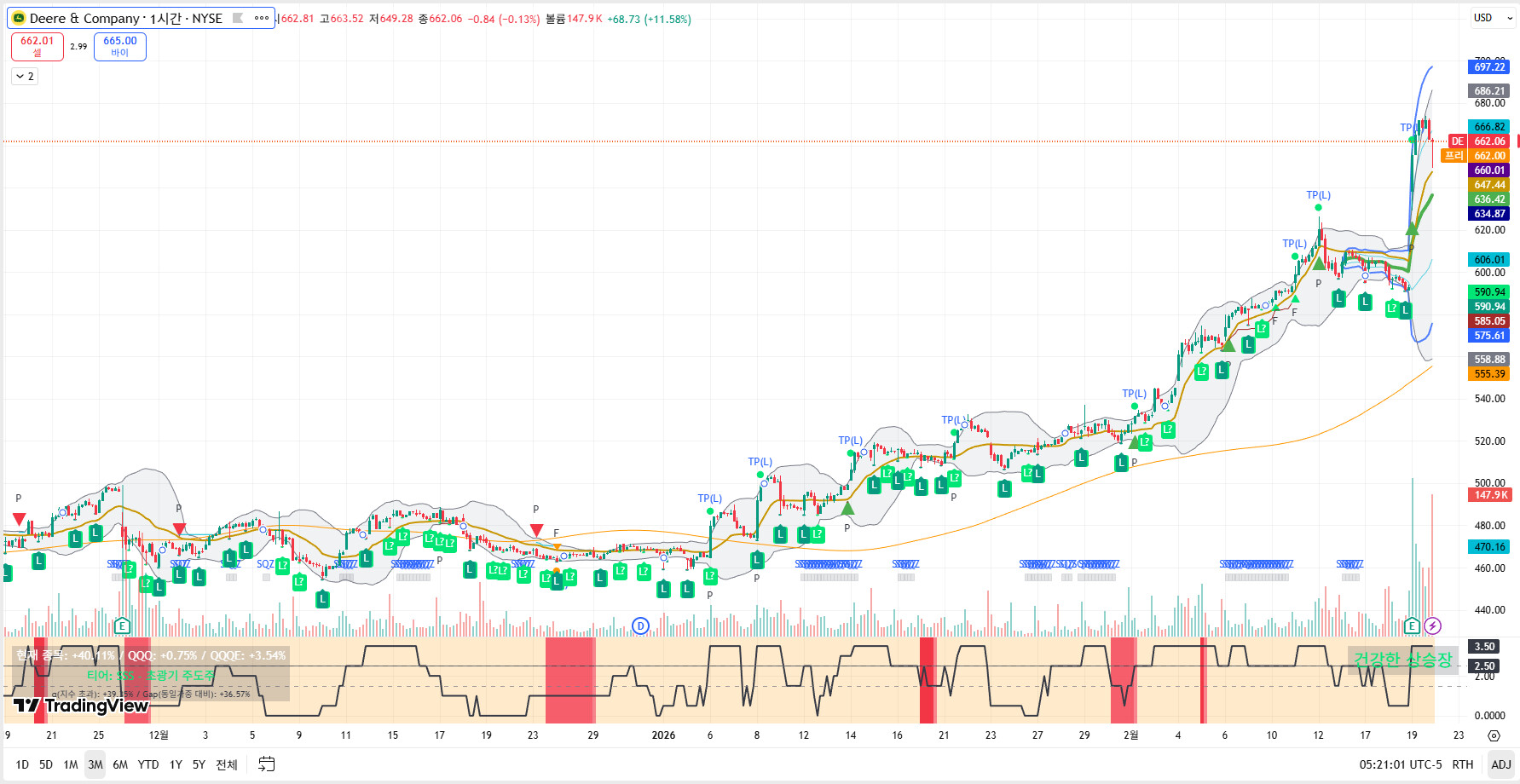
Task: Click the earnings E marker near 12월
Action: pyautogui.click(x=122, y=626)
